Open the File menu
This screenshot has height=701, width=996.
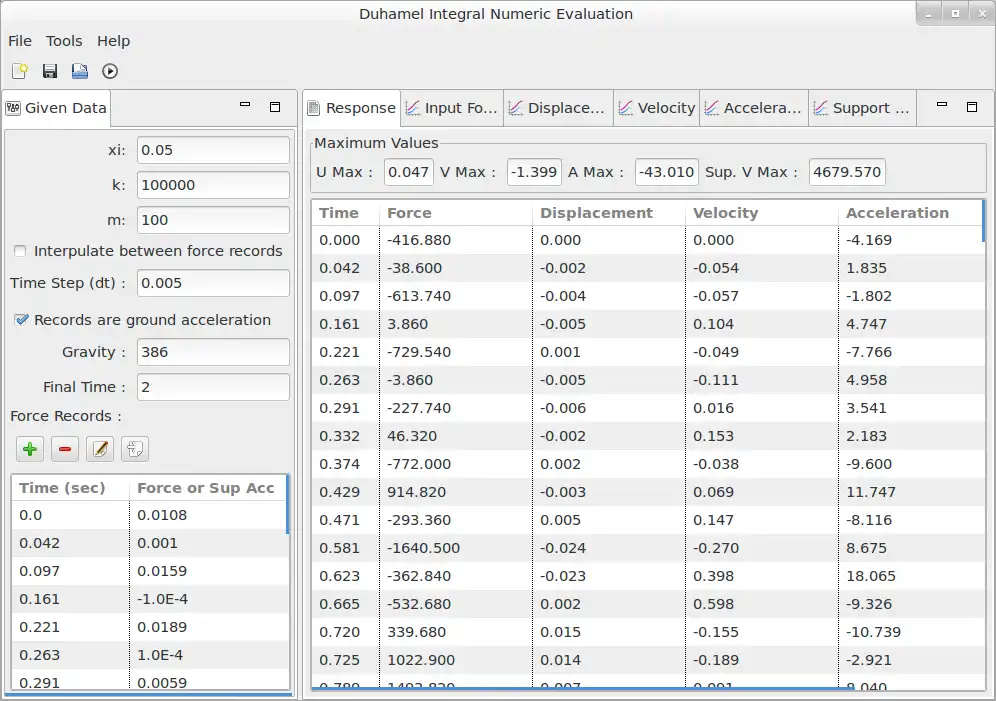(x=20, y=41)
